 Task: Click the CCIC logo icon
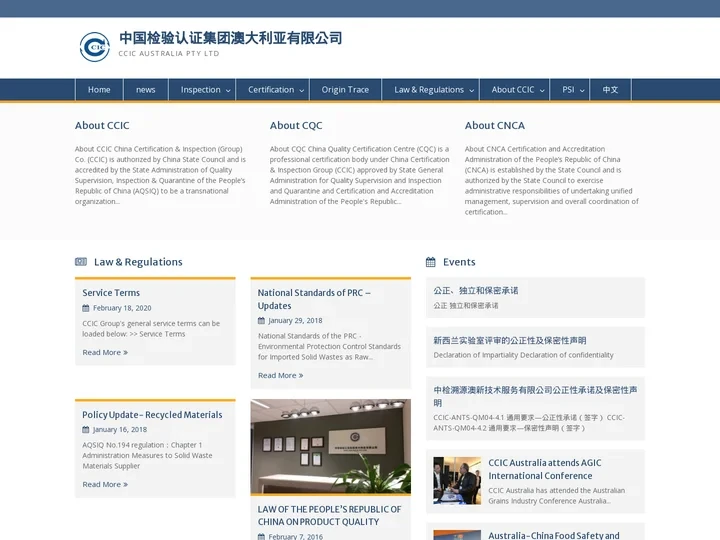coord(95,46)
